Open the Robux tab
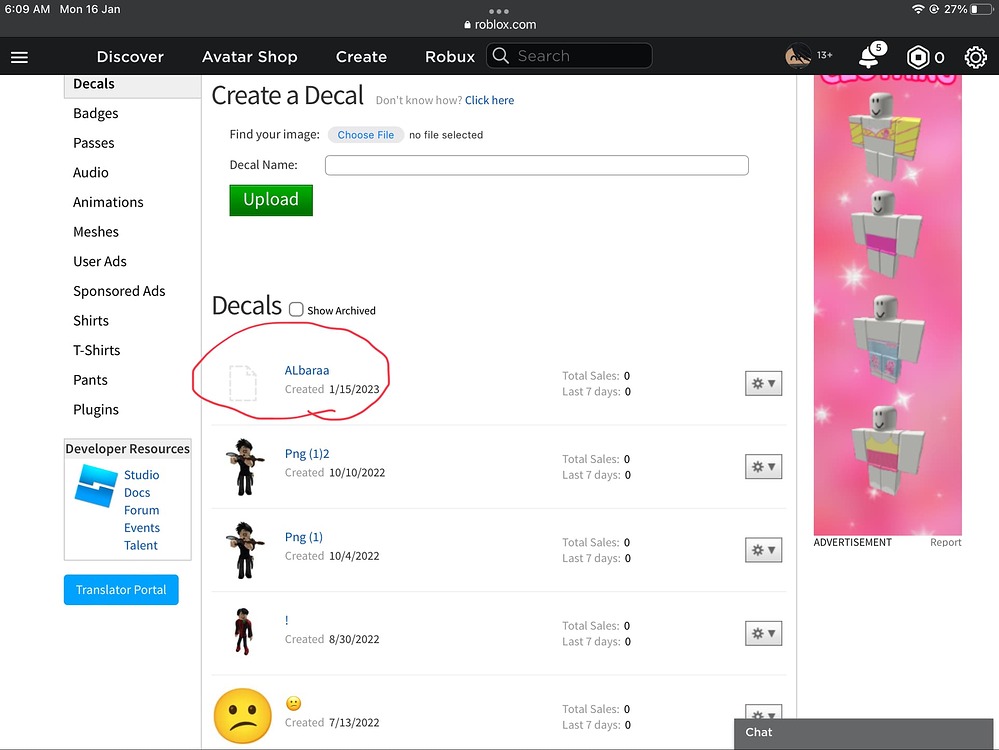Image resolution: width=999 pixels, height=750 pixels. (x=450, y=57)
